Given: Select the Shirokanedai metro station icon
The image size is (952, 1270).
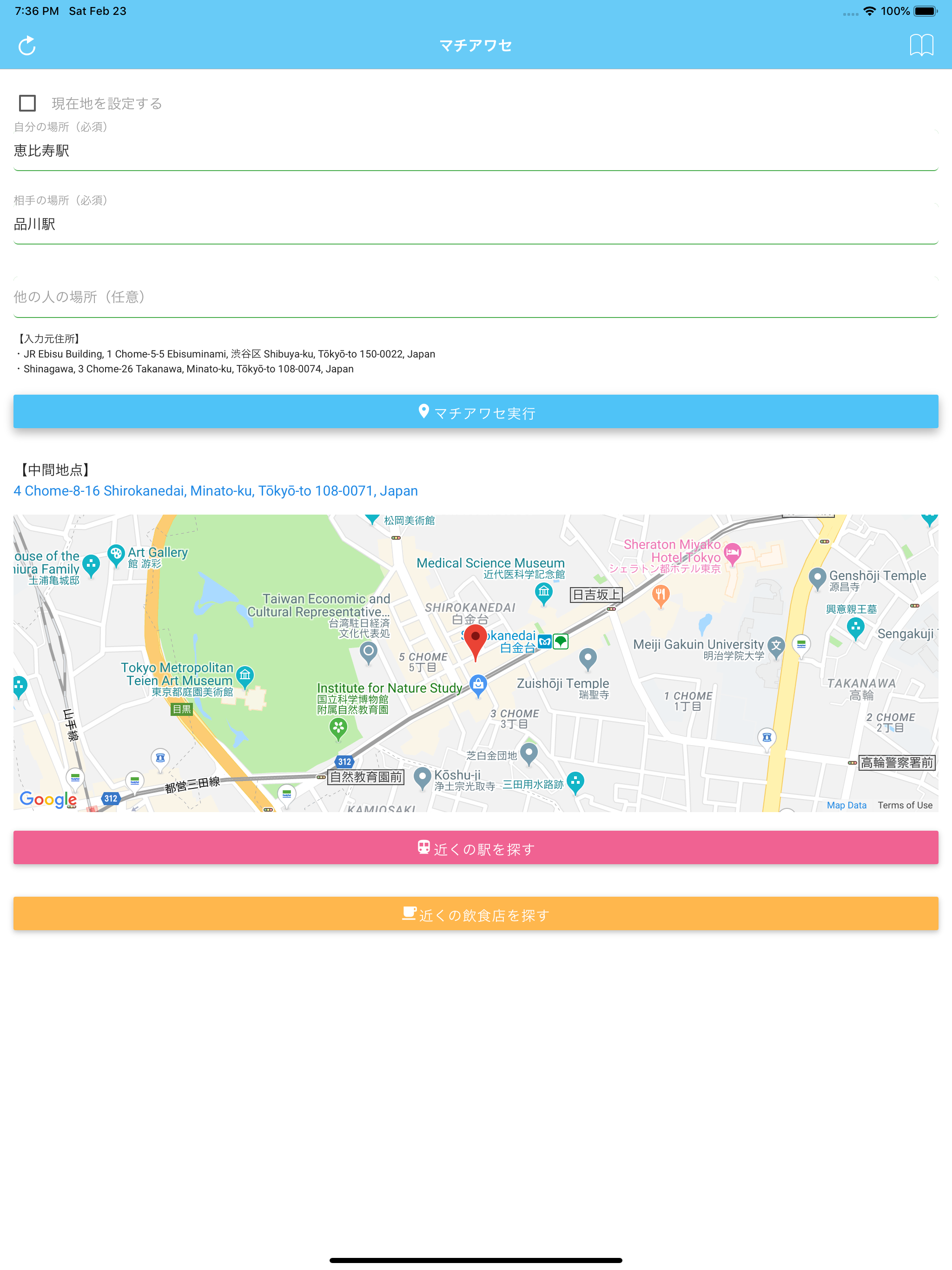Looking at the screenshot, I should [x=545, y=642].
